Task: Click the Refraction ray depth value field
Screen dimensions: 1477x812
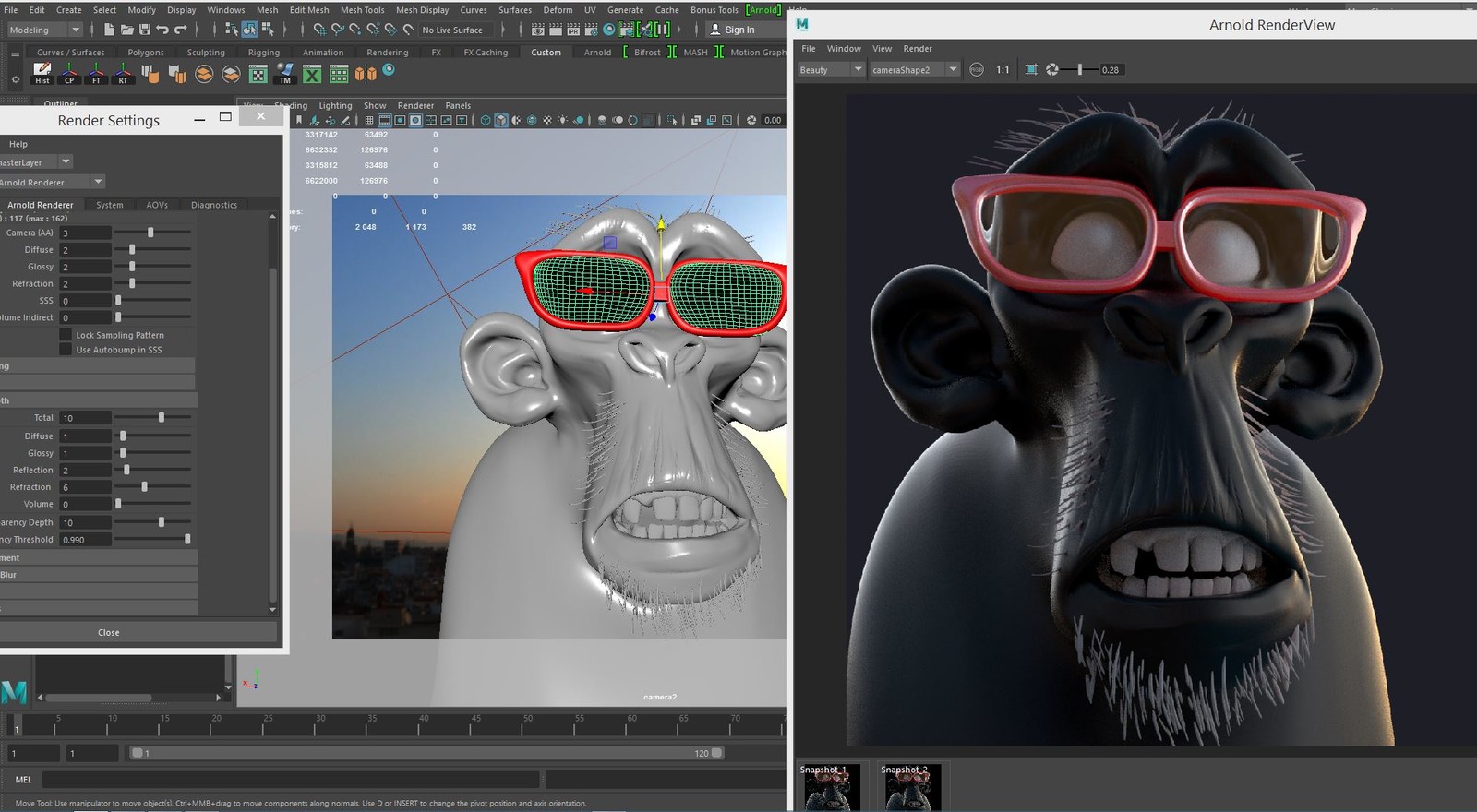Action: pyautogui.click(x=85, y=487)
